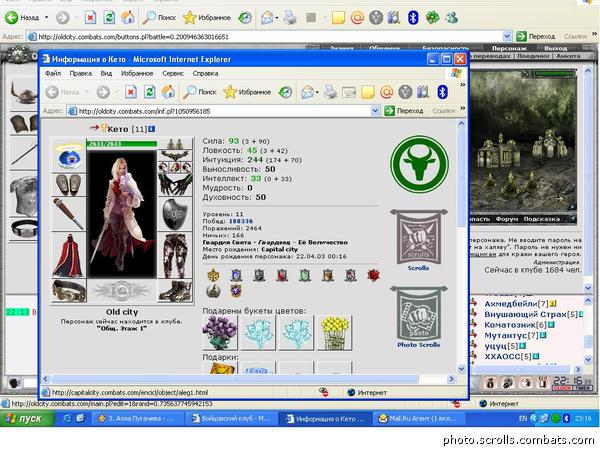The height and width of the screenshot is (450, 600).
Task: Click the helmet with halo equipment slot
Action: pyautogui.click(x=69, y=156)
